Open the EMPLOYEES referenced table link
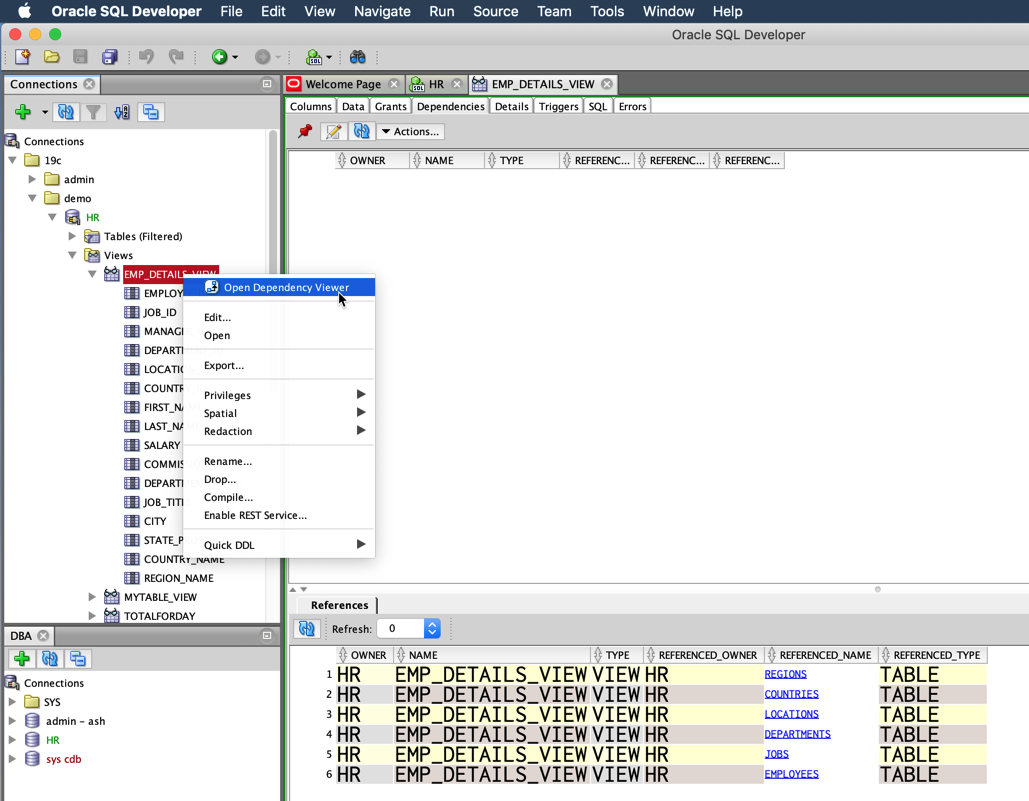This screenshot has width=1029, height=801. pos(791,774)
